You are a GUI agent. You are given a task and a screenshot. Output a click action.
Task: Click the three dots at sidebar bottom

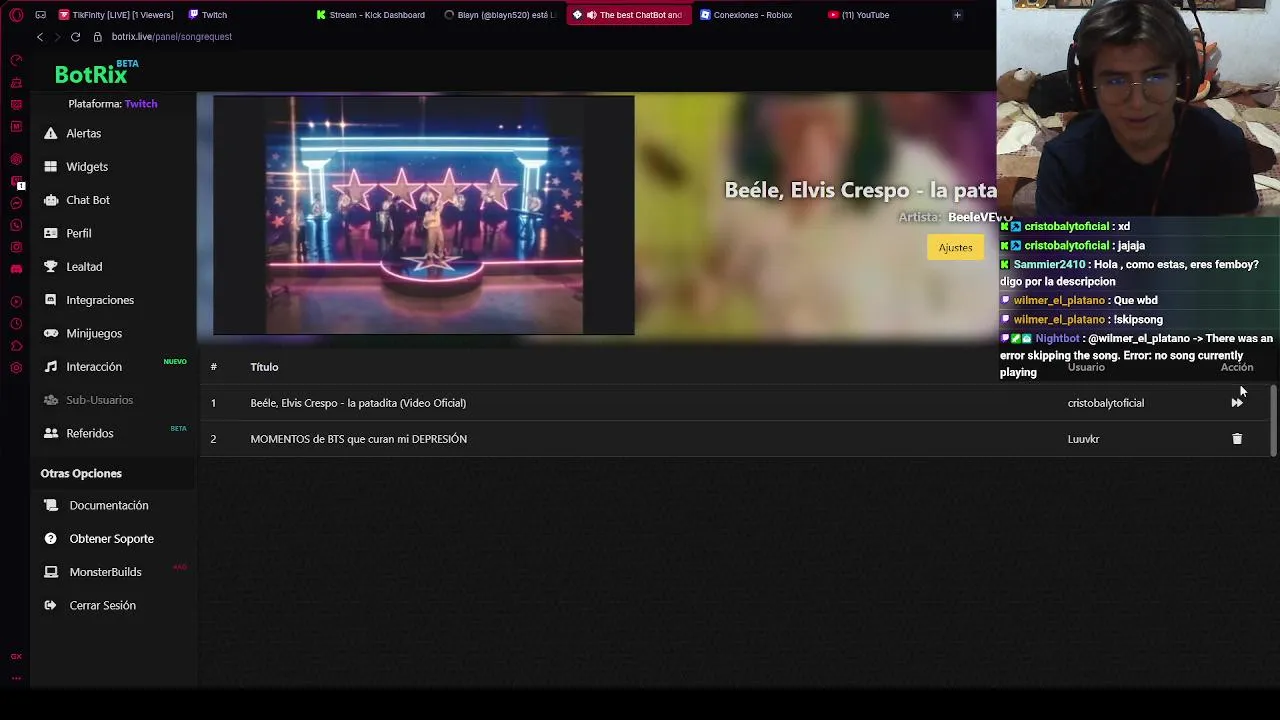pos(16,678)
